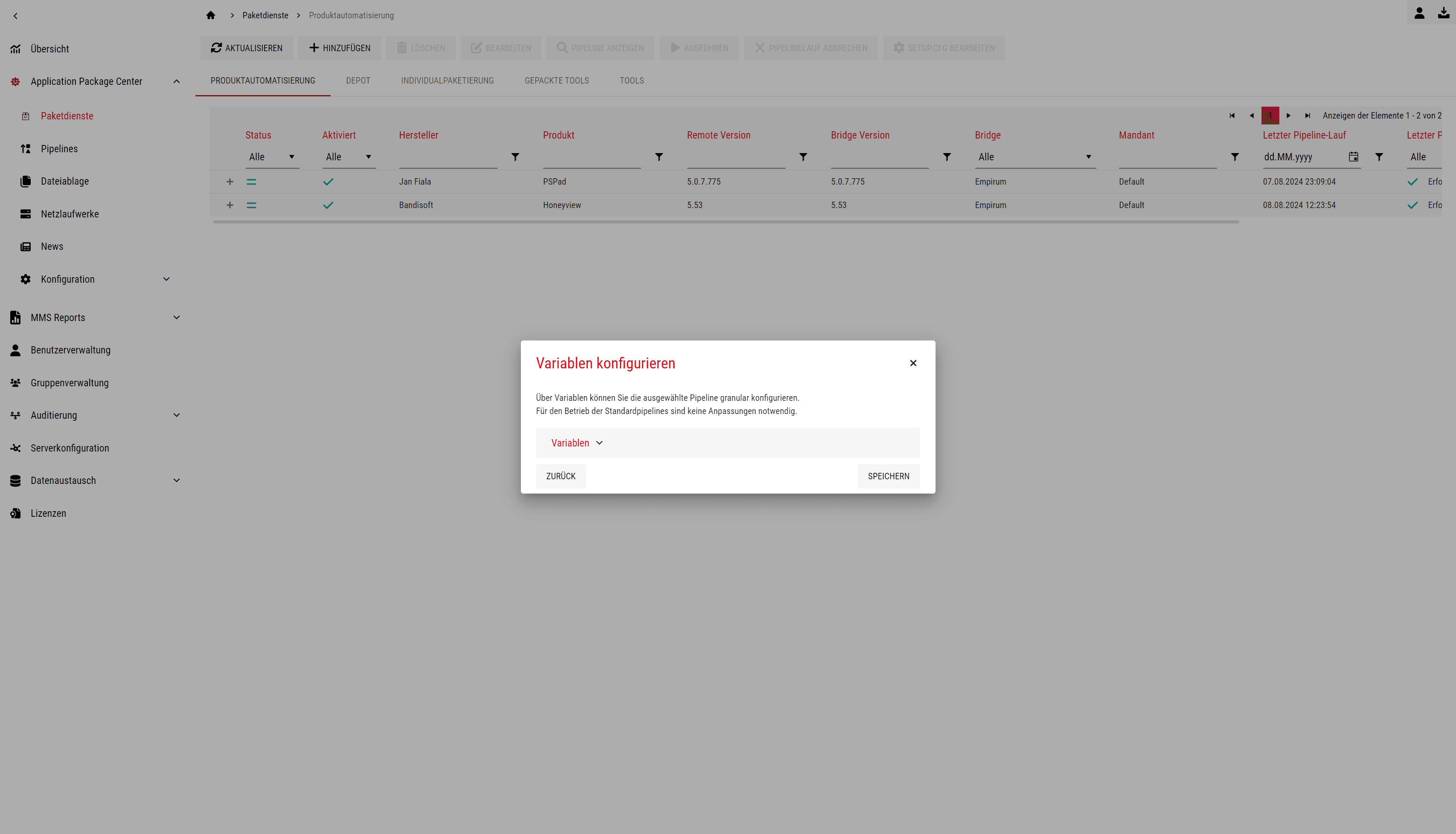The height and width of the screenshot is (834, 1456).
Task: Click Hinzufügen button
Action: pyautogui.click(x=339, y=48)
